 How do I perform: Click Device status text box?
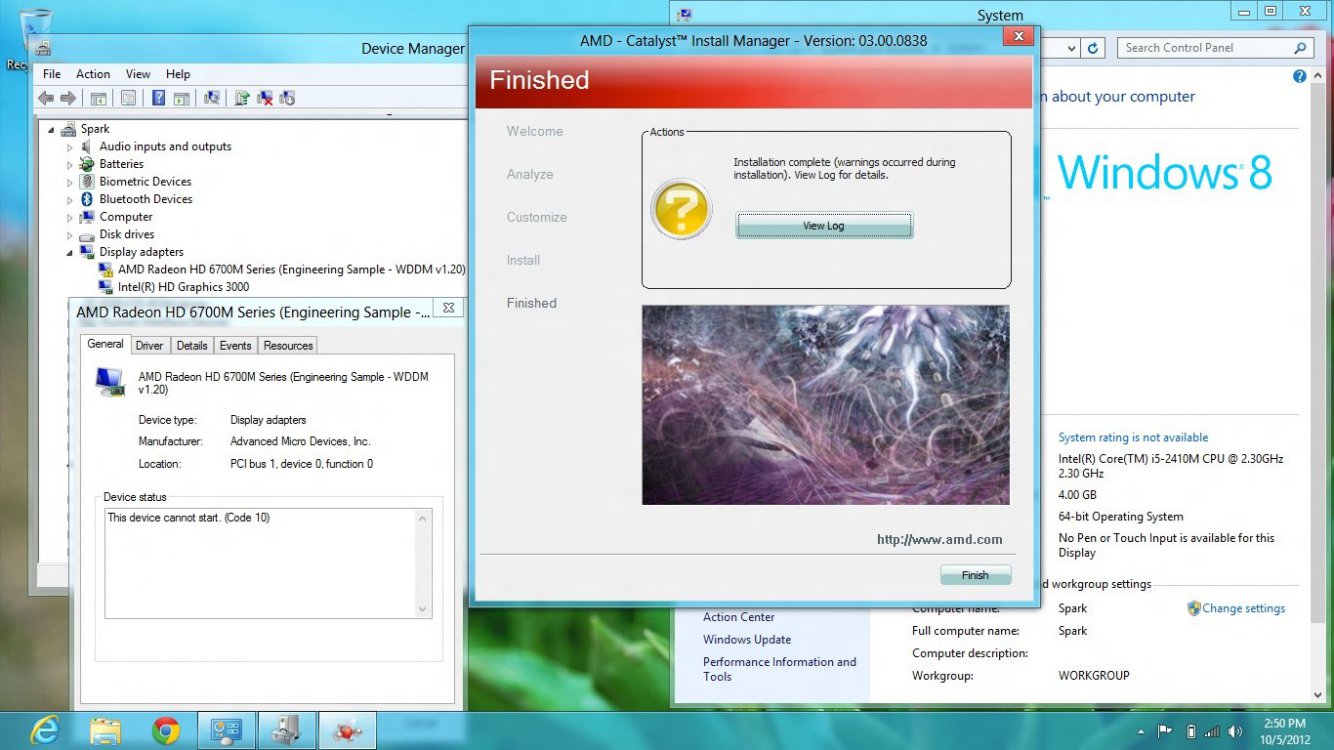click(x=267, y=564)
